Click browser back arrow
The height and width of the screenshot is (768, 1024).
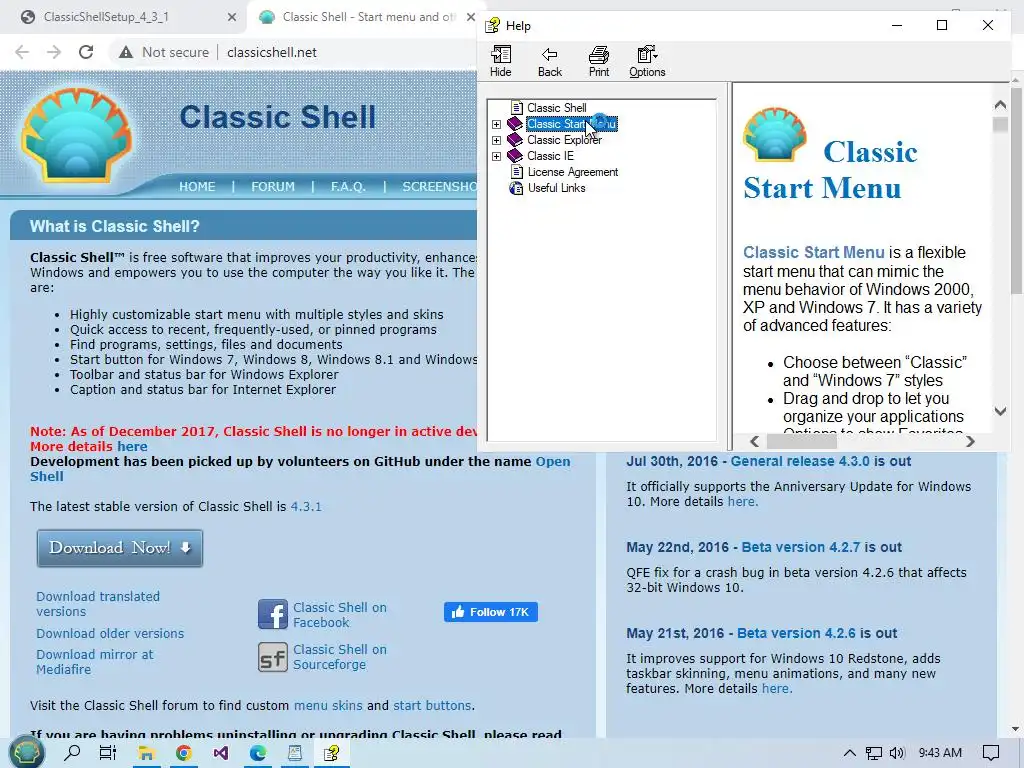coord(22,52)
